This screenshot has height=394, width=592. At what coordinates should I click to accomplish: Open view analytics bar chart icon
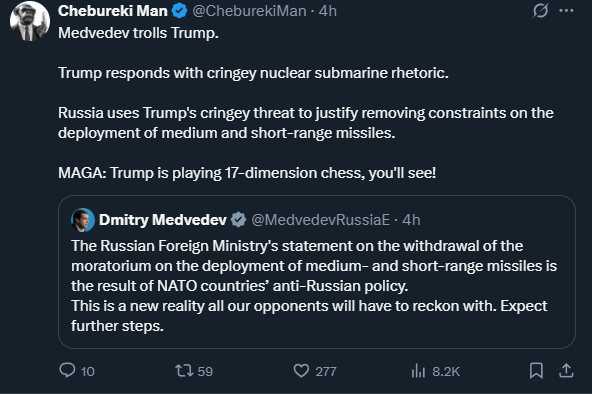click(x=418, y=371)
